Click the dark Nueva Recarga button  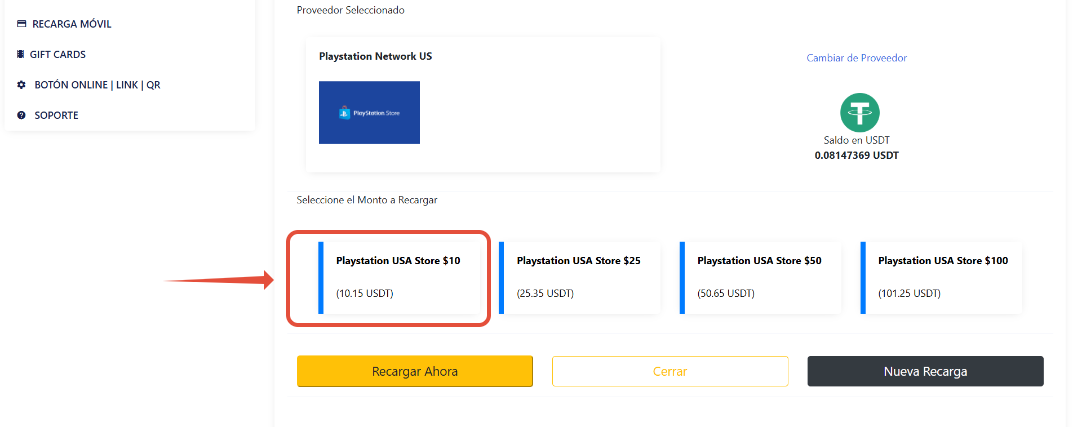[925, 372]
